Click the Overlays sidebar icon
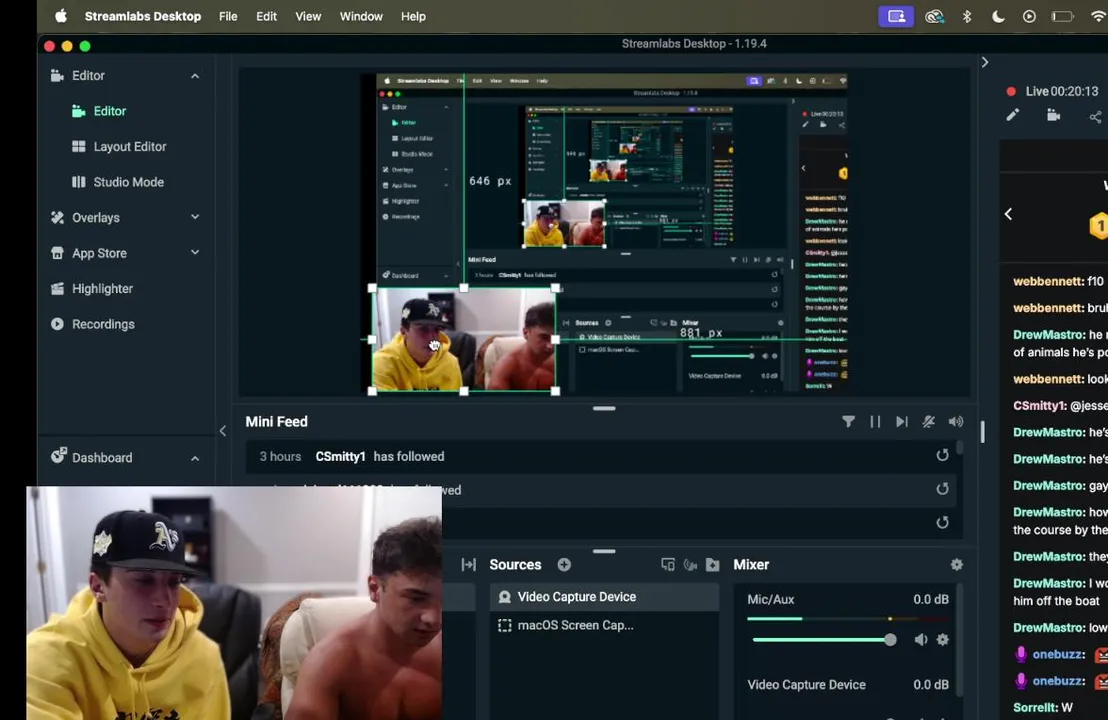 [57, 218]
